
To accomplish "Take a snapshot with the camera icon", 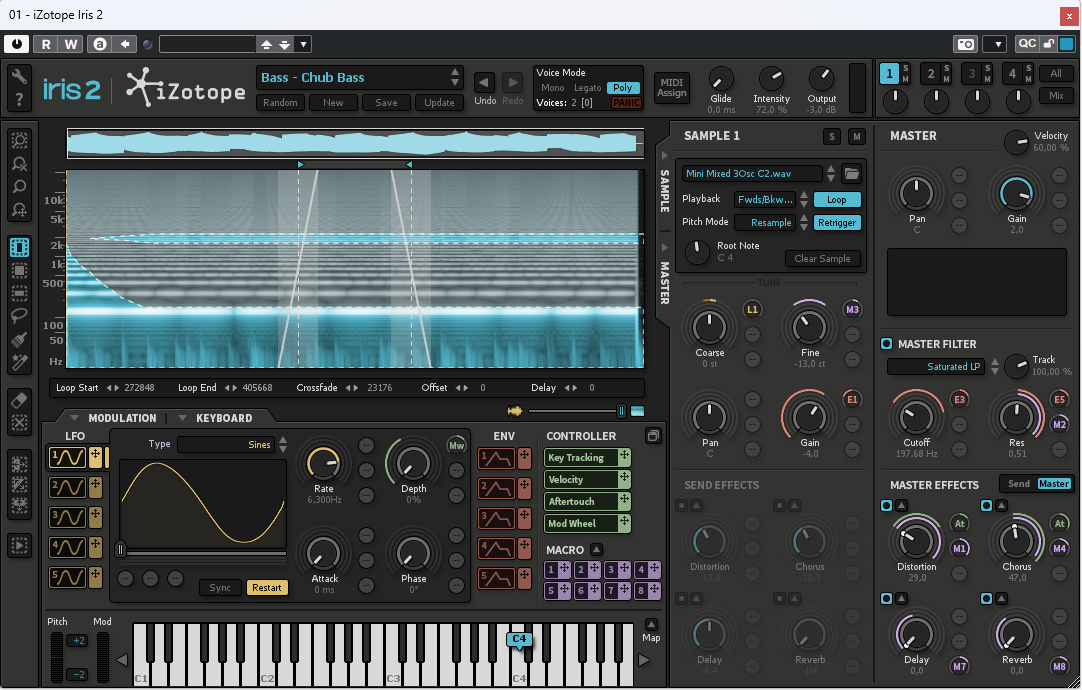I will click(x=965, y=44).
